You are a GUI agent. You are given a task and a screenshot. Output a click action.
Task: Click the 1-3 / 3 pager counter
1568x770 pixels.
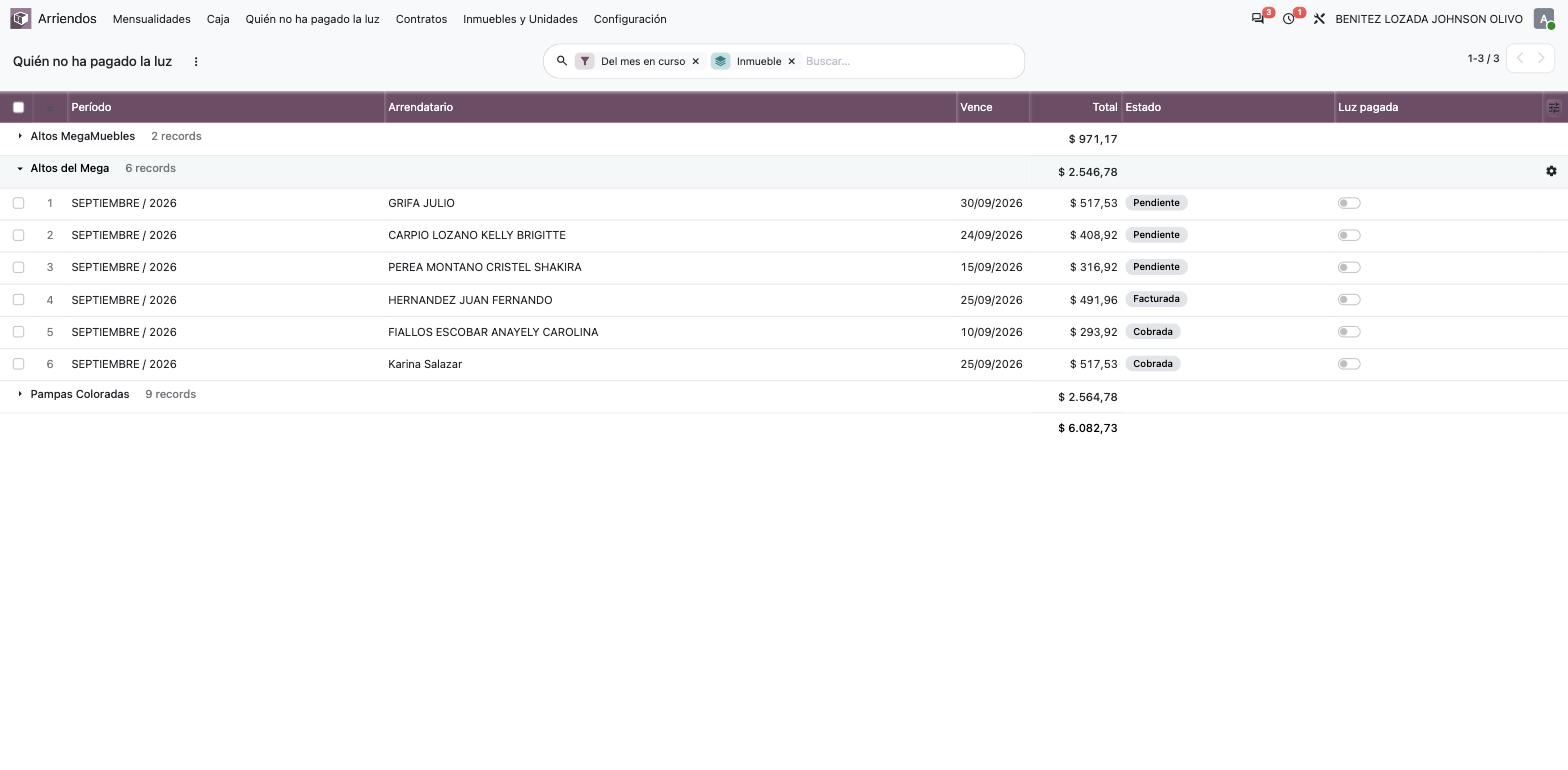(1483, 58)
